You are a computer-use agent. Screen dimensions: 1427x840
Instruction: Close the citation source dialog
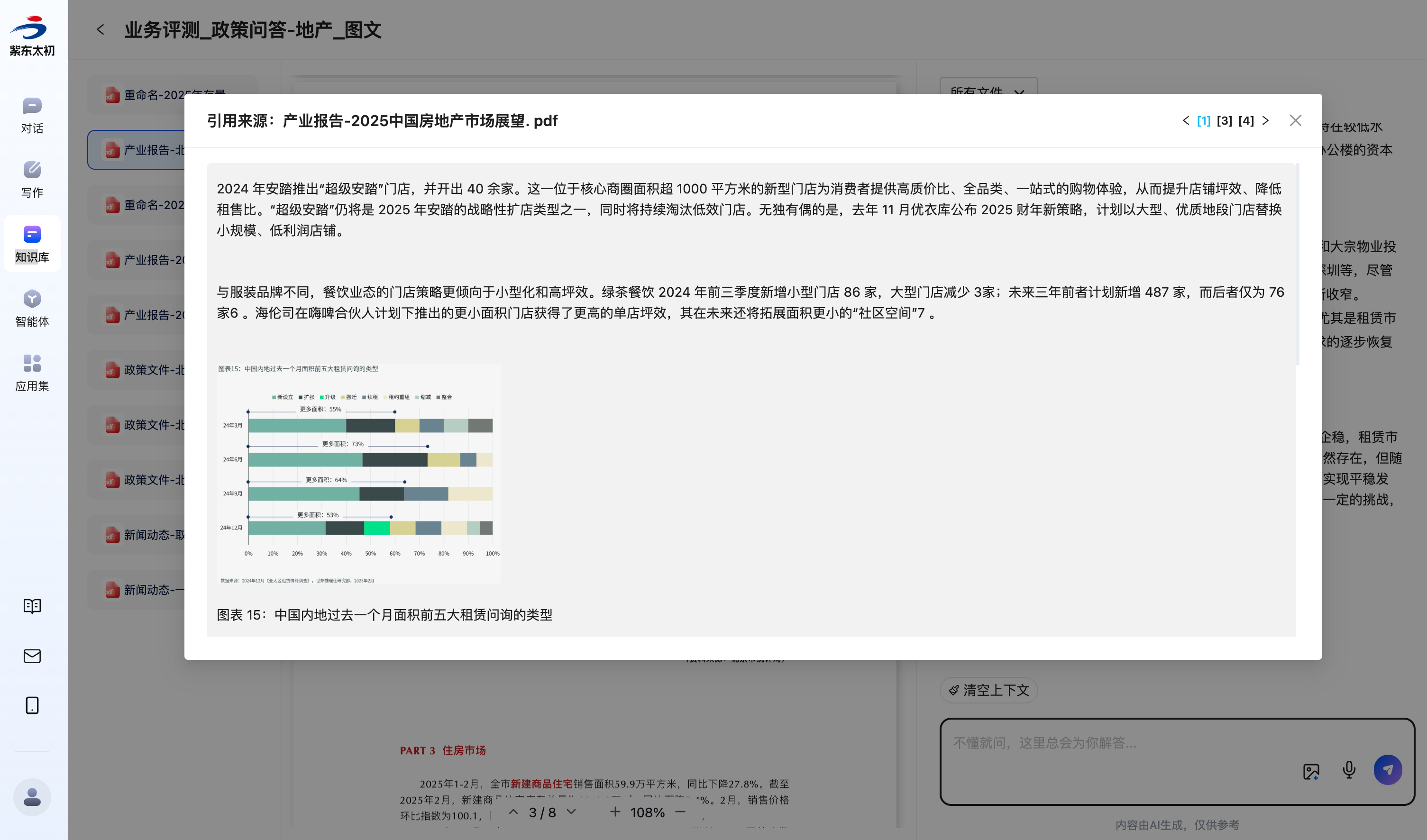coord(1295,120)
